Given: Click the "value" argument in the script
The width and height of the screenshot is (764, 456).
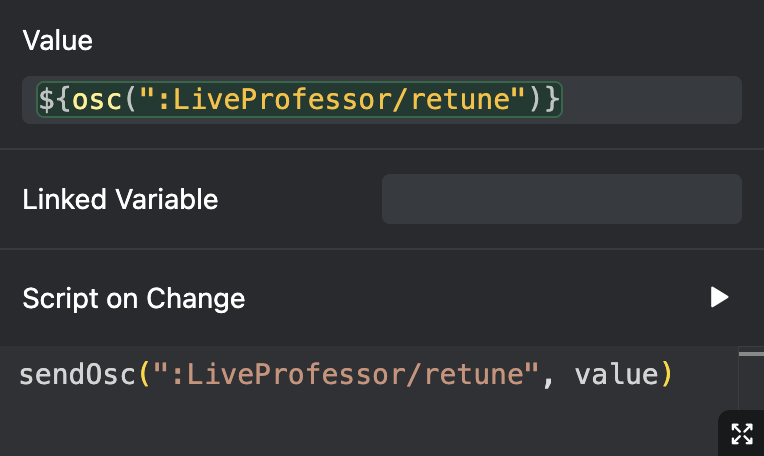Looking at the screenshot, I should click(617, 375).
